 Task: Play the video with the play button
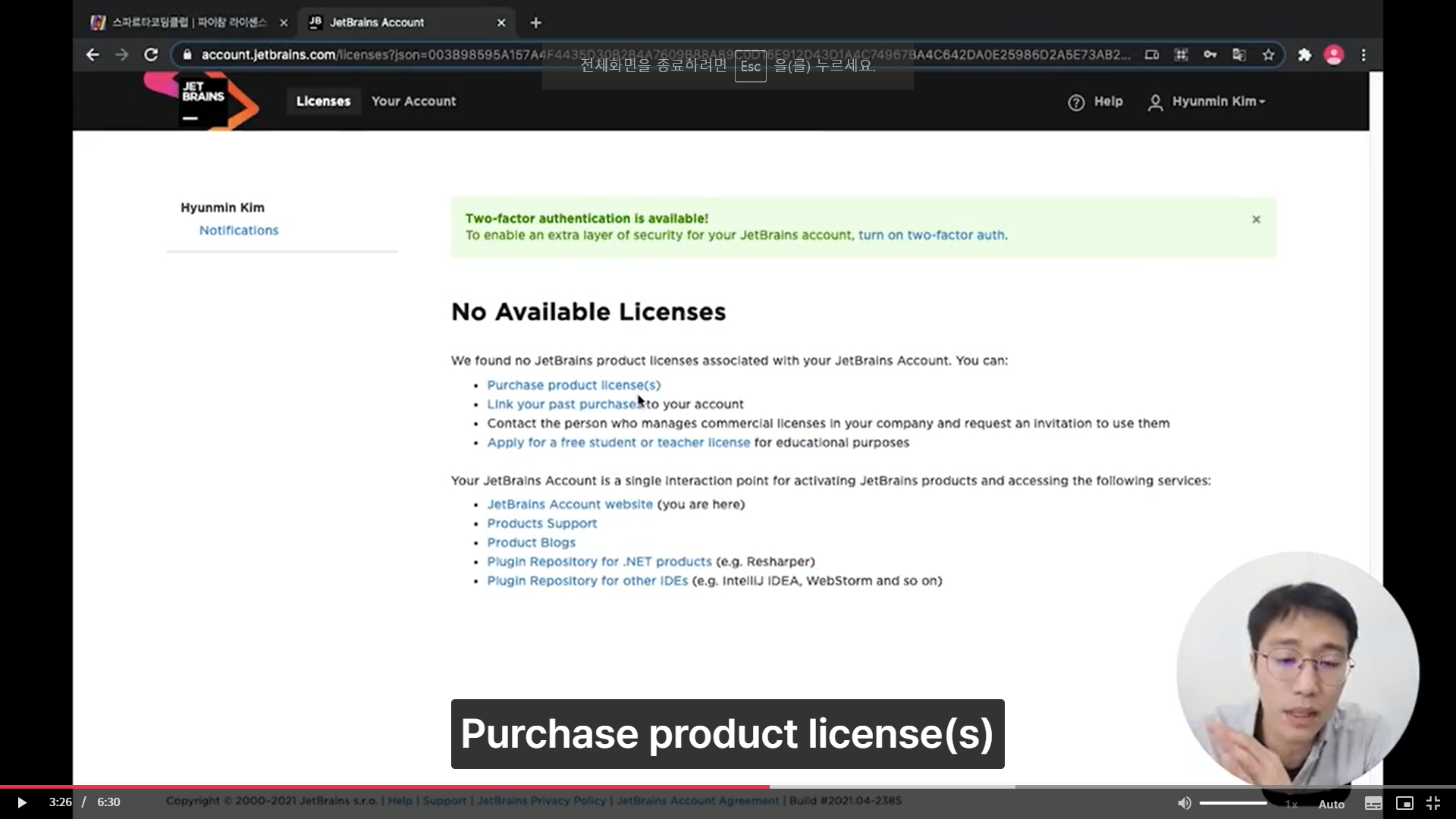coord(21,802)
